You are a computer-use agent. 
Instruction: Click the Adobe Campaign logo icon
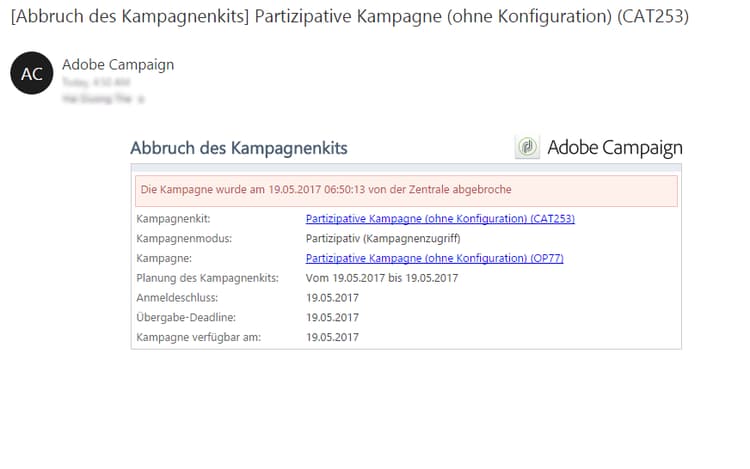coord(527,147)
